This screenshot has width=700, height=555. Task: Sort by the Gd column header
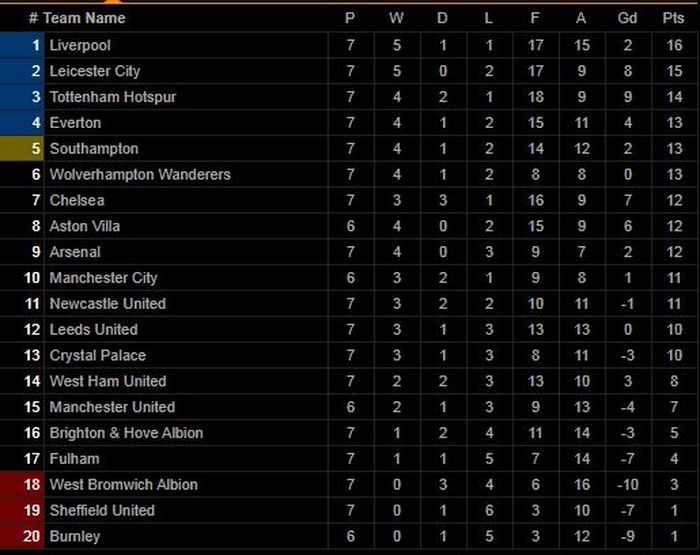pyautogui.click(x=629, y=18)
